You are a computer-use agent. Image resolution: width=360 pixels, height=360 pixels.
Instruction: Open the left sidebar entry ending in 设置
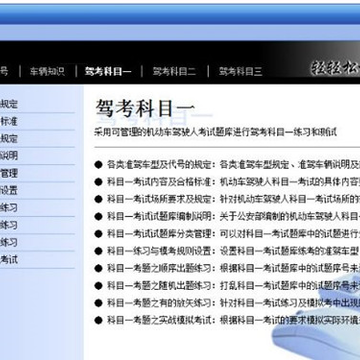pos(9,190)
